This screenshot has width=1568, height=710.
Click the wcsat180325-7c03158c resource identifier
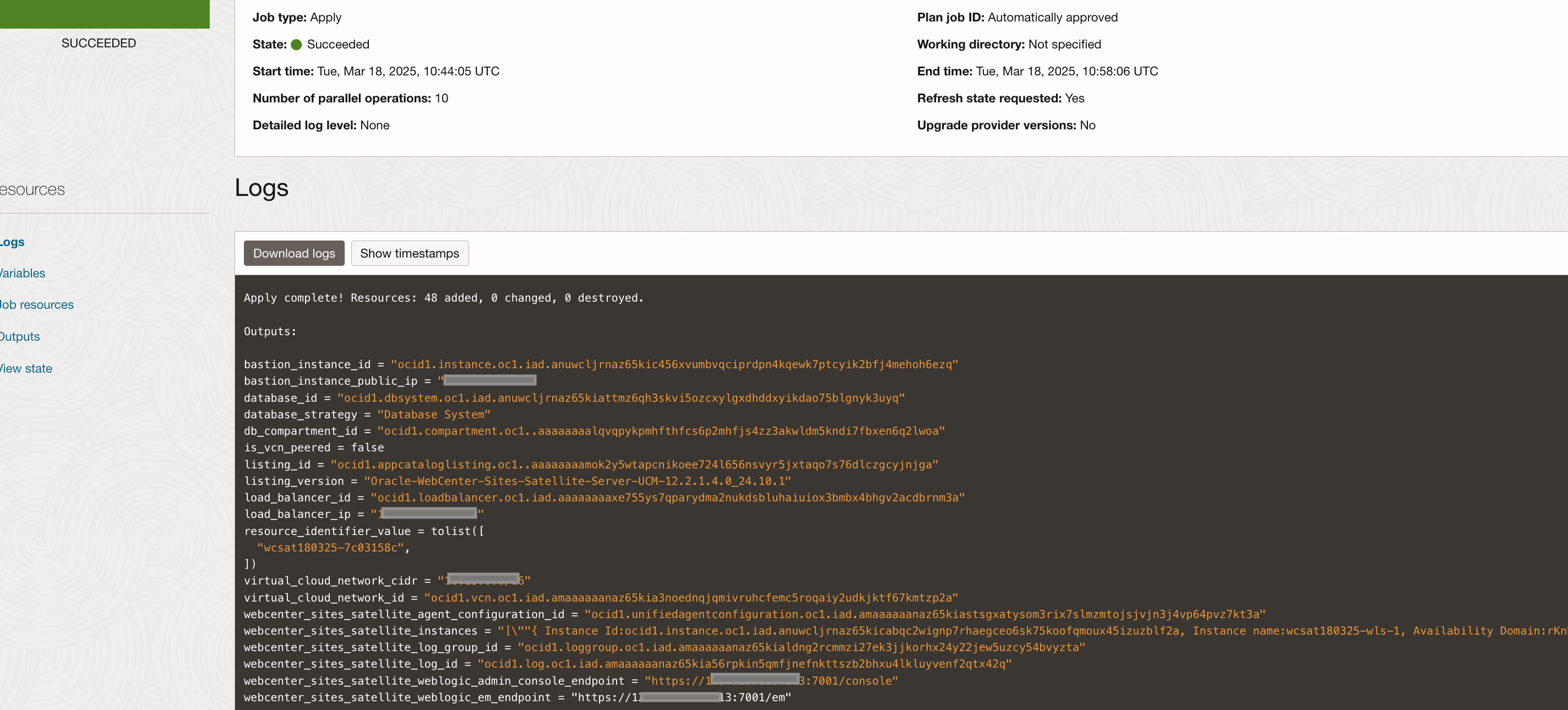pos(330,547)
